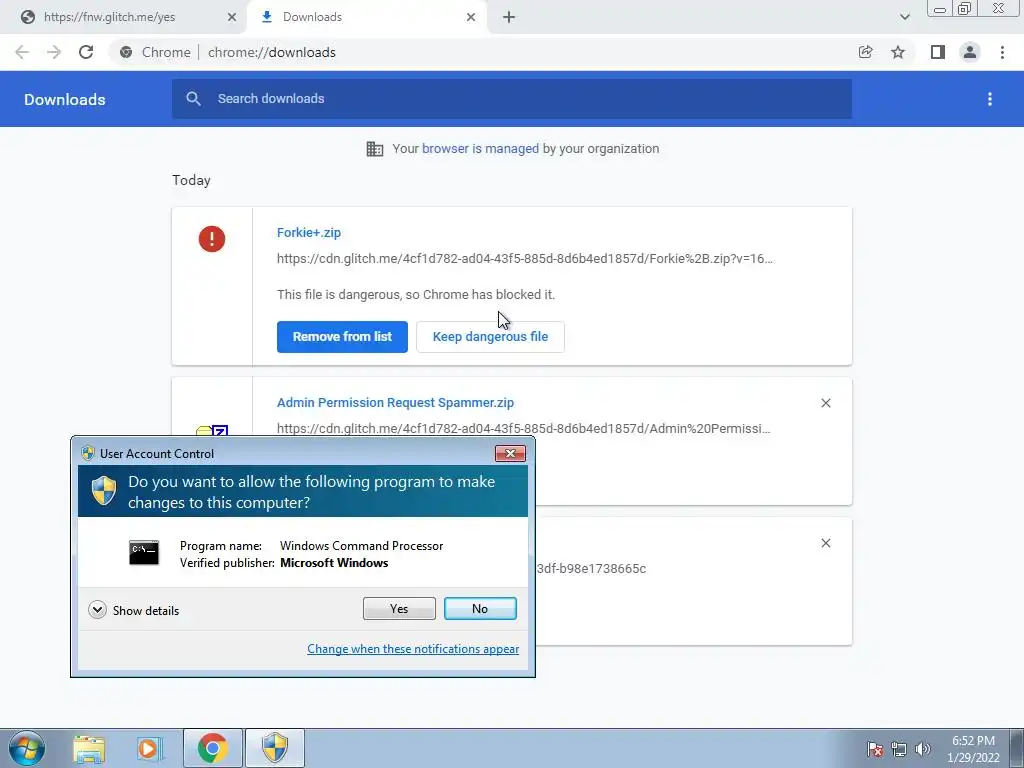
Task: Bookmark this tab with the star icon
Action: pyautogui.click(x=898, y=52)
